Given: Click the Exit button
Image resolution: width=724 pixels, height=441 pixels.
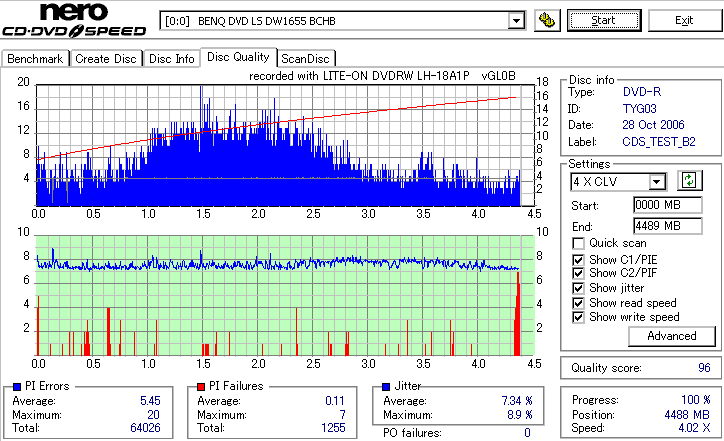Looking at the screenshot, I should (x=684, y=21).
